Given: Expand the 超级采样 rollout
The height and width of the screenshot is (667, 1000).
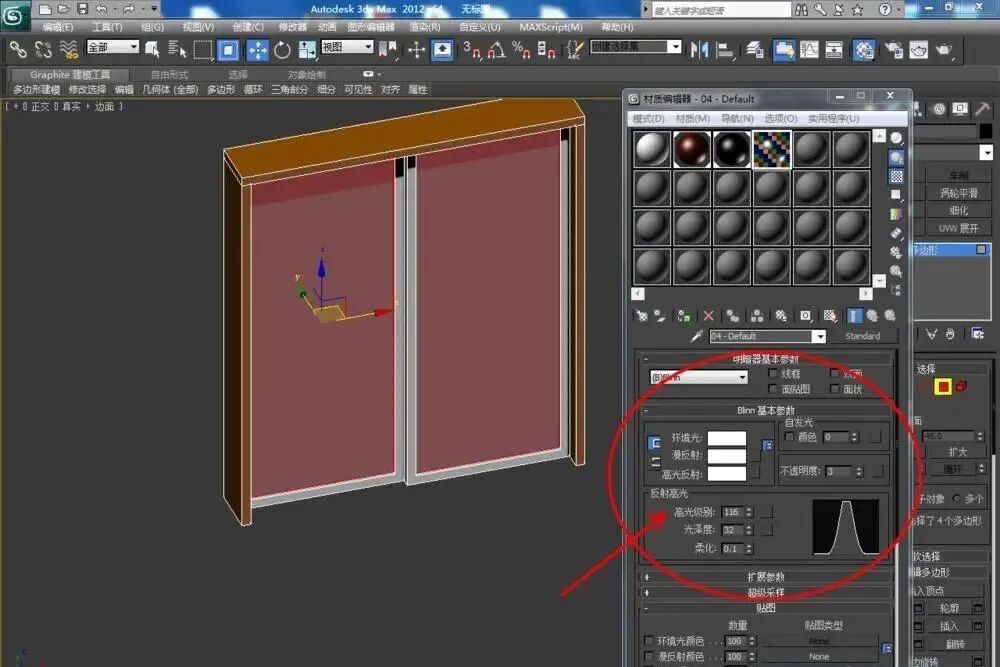Looking at the screenshot, I should [765, 592].
